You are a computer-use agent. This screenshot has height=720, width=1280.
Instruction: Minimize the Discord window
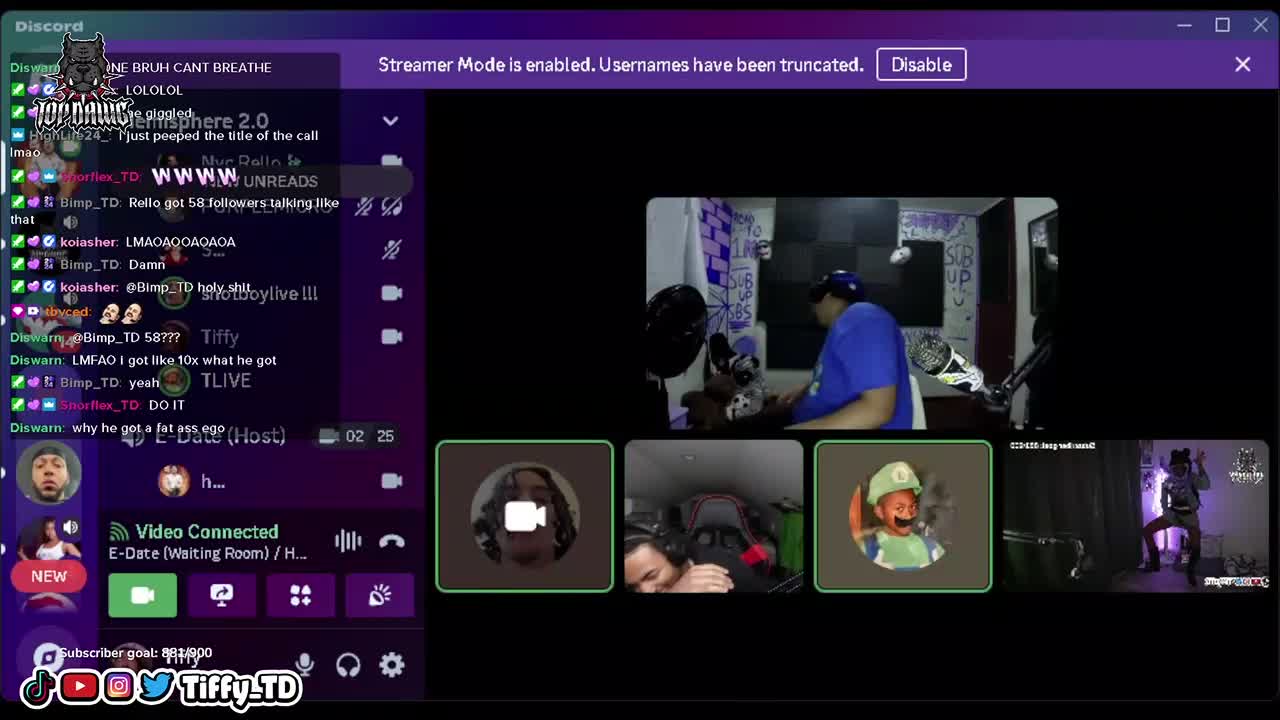tap(1184, 25)
